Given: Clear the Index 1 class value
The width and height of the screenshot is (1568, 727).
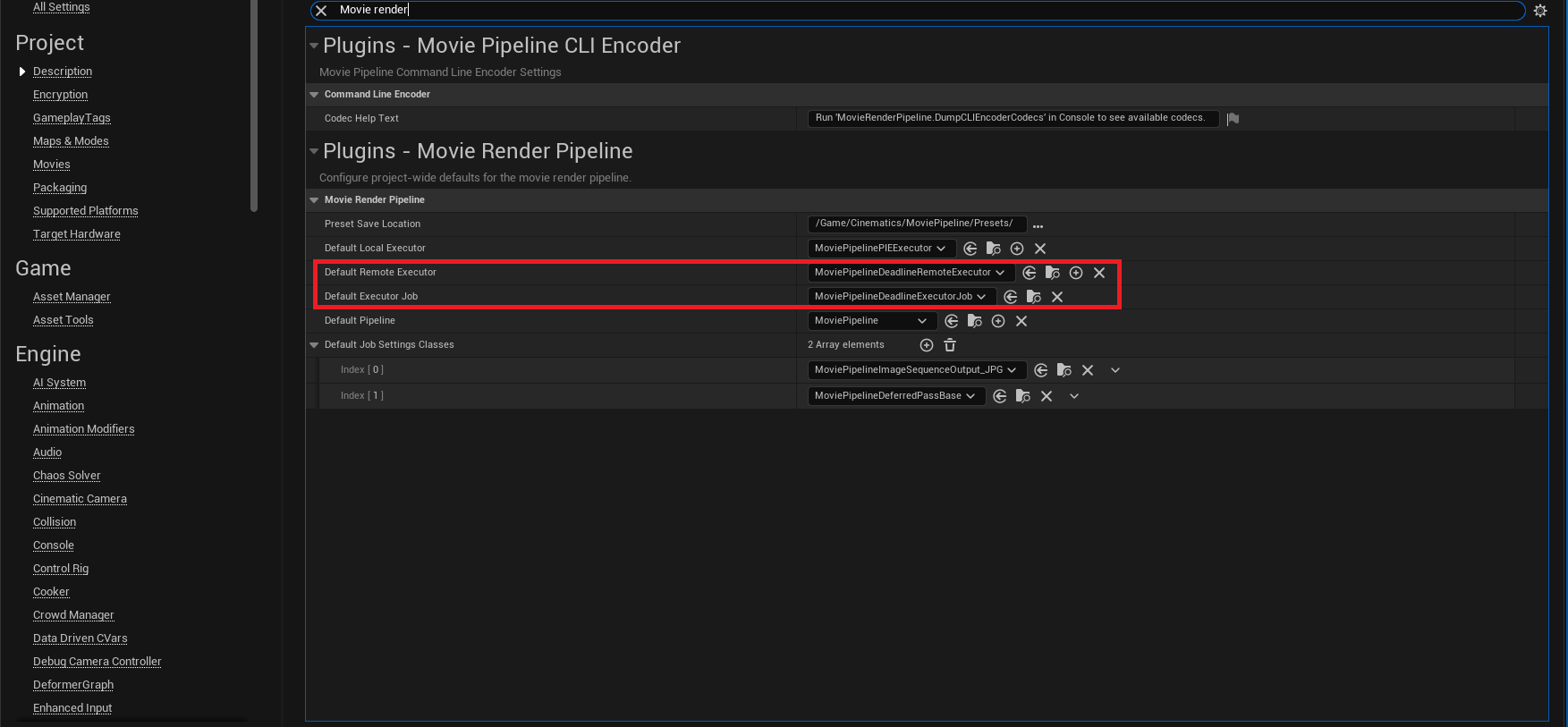Looking at the screenshot, I should [x=1047, y=396].
